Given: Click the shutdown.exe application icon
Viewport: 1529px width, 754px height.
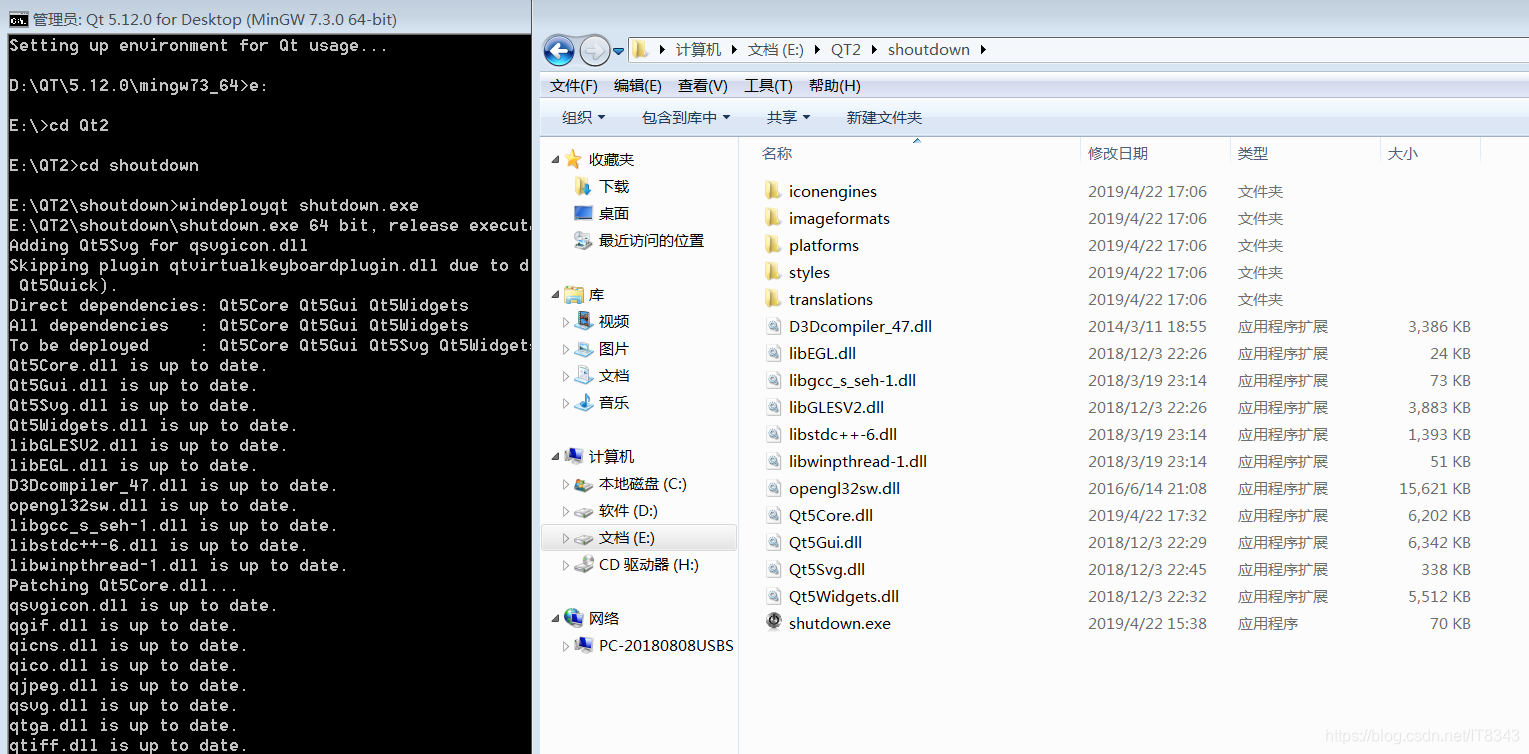Looking at the screenshot, I should (773, 622).
